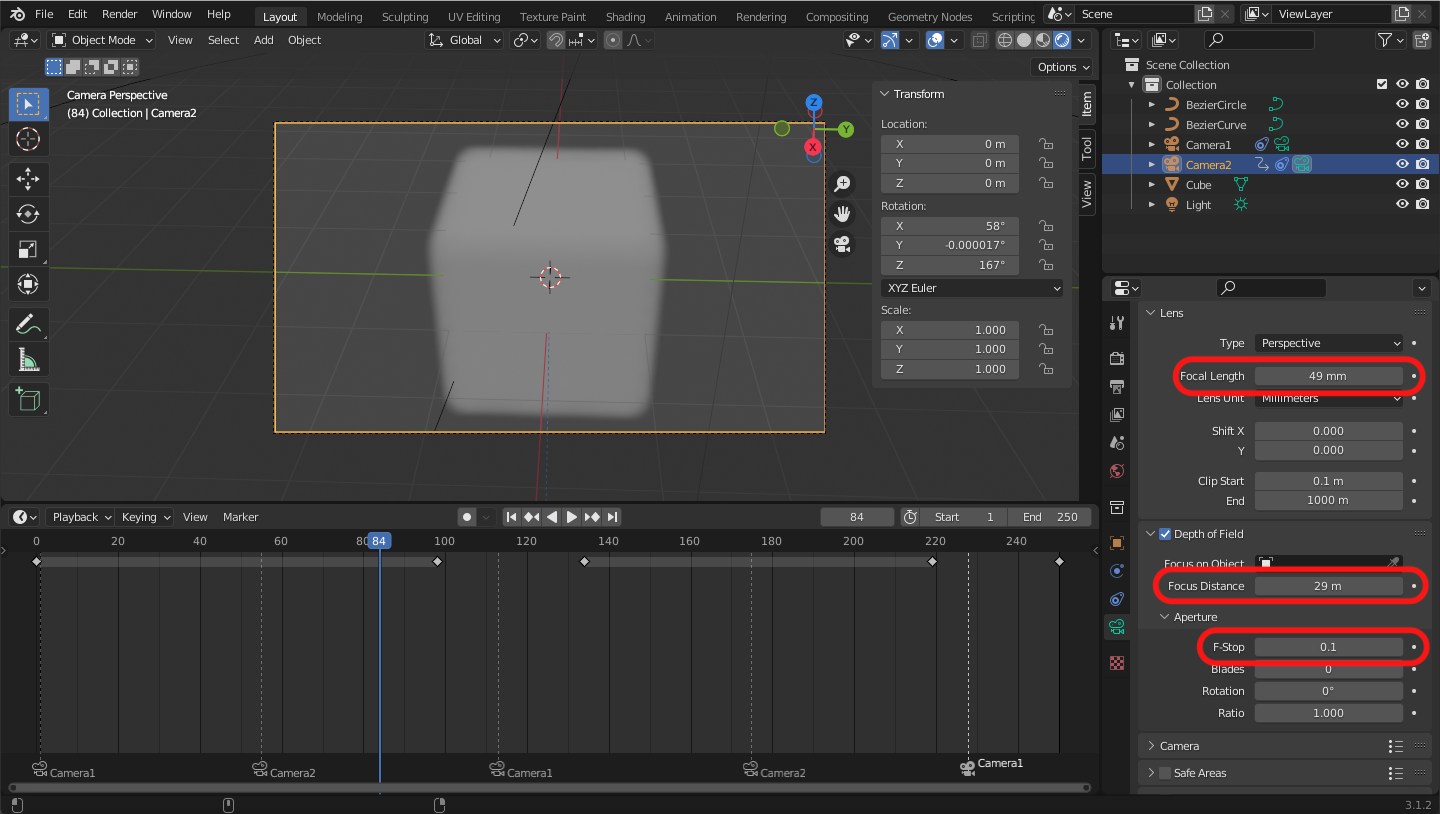1440x814 pixels.
Task: Select the Measure tool
Action: (x=28, y=359)
